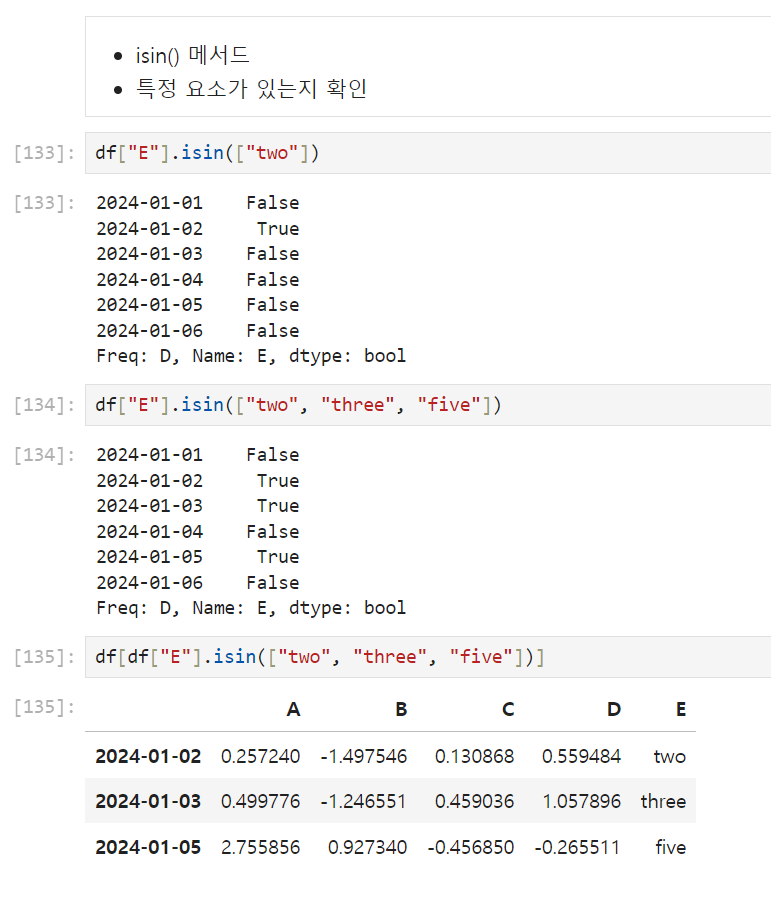
Task: Select code cell 134 input line
Action: 428,405
